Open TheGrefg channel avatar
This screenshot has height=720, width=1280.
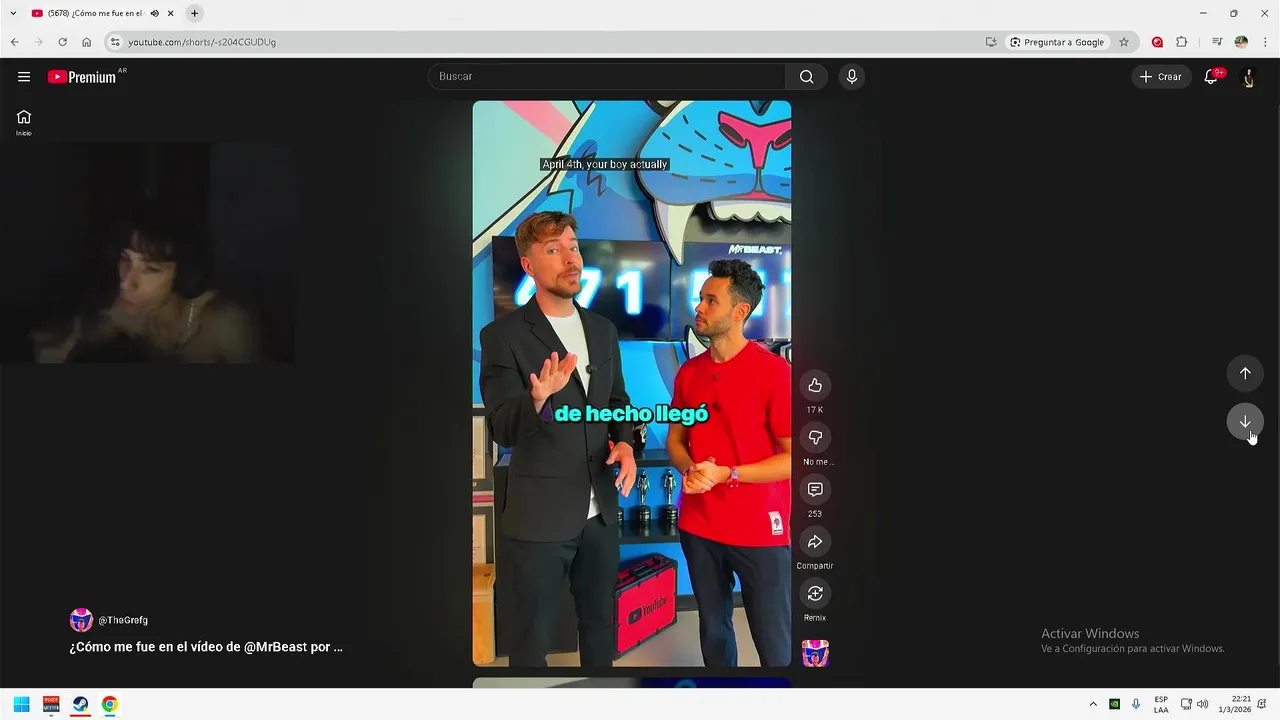[x=81, y=620]
